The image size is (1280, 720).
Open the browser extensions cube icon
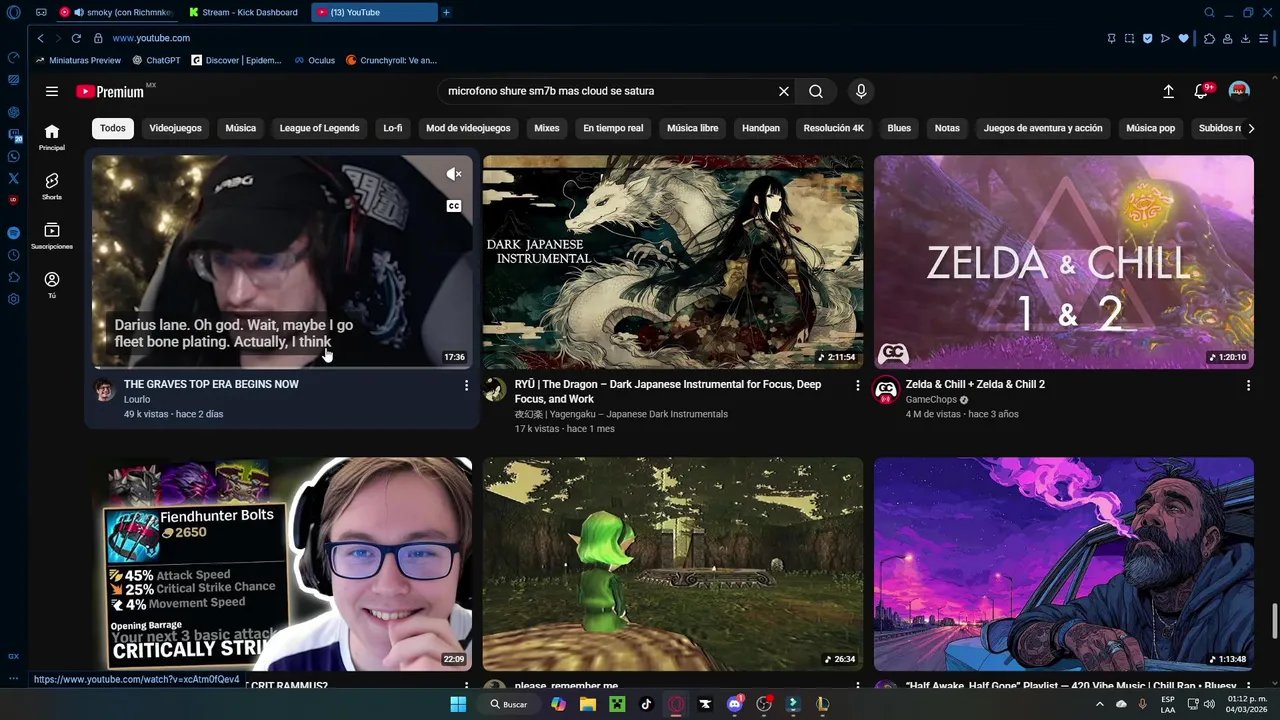pos(1209,38)
